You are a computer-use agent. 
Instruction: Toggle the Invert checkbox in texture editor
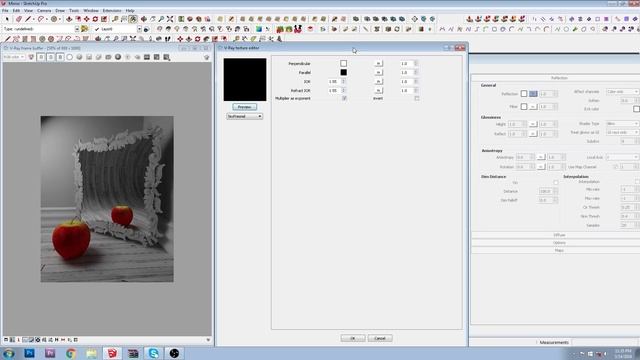click(417, 98)
